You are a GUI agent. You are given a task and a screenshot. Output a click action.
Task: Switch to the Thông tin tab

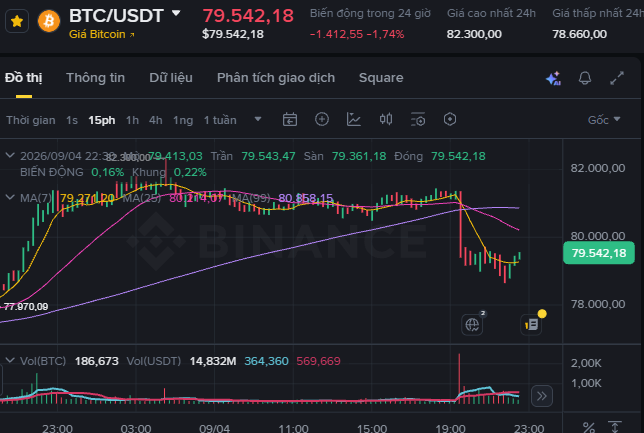95,78
